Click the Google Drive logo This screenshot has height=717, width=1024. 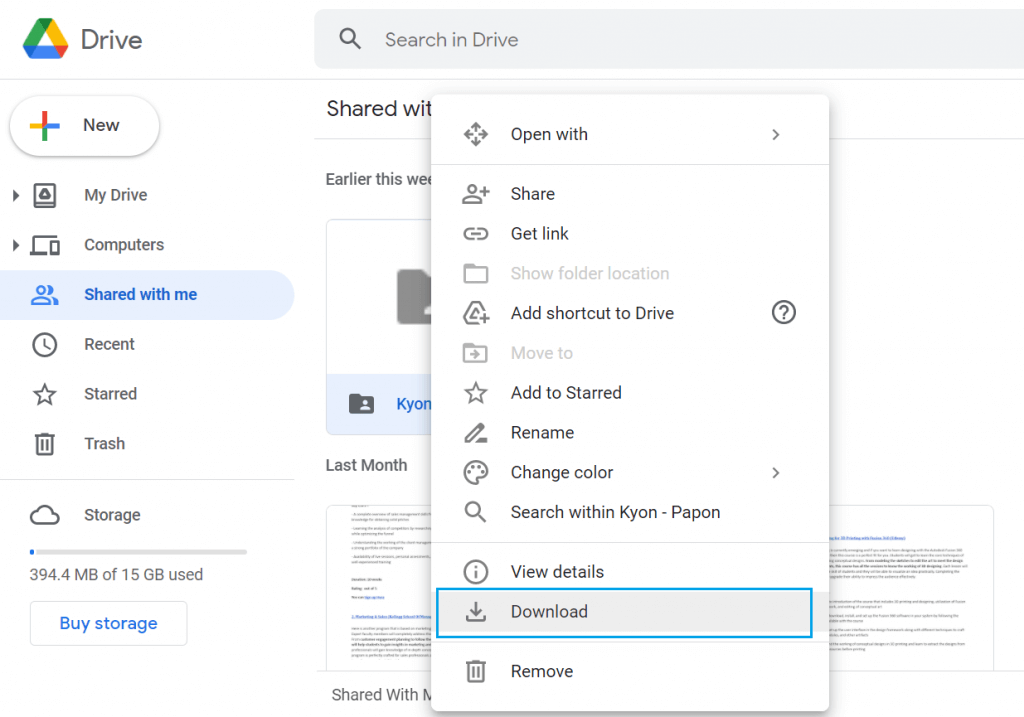(44, 38)
